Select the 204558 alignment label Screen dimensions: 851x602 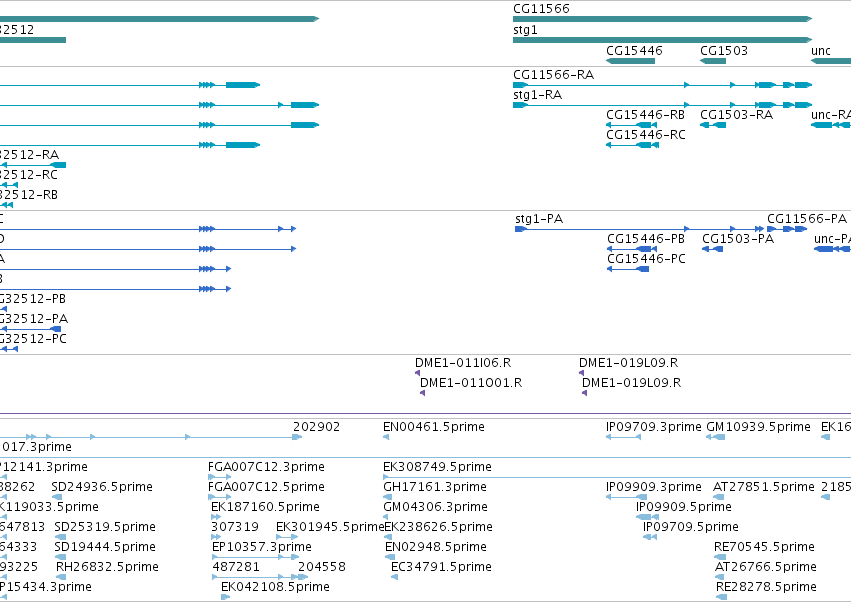tap(321, 567)
